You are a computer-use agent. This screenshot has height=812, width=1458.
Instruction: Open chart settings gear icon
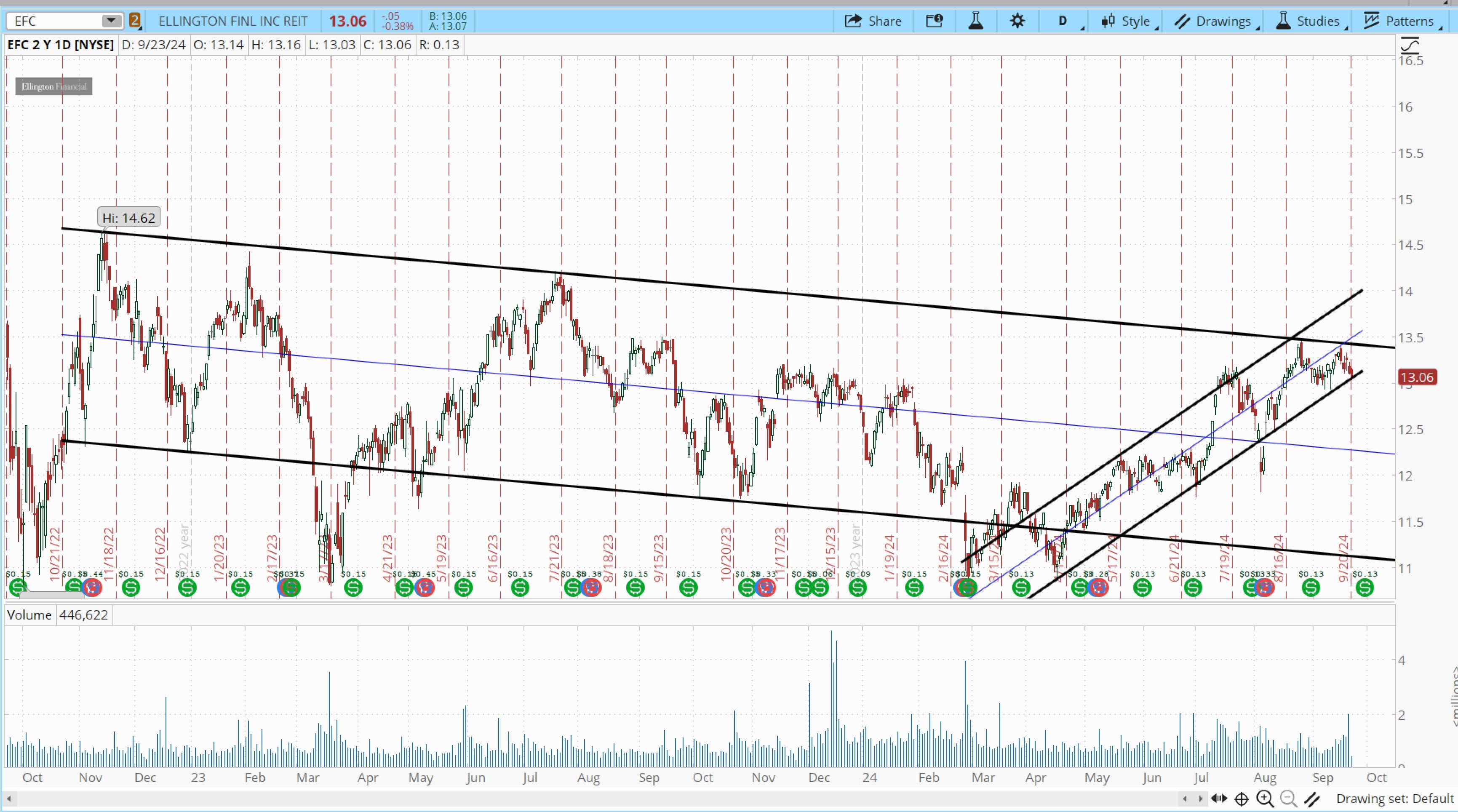tap(1017, 21)
